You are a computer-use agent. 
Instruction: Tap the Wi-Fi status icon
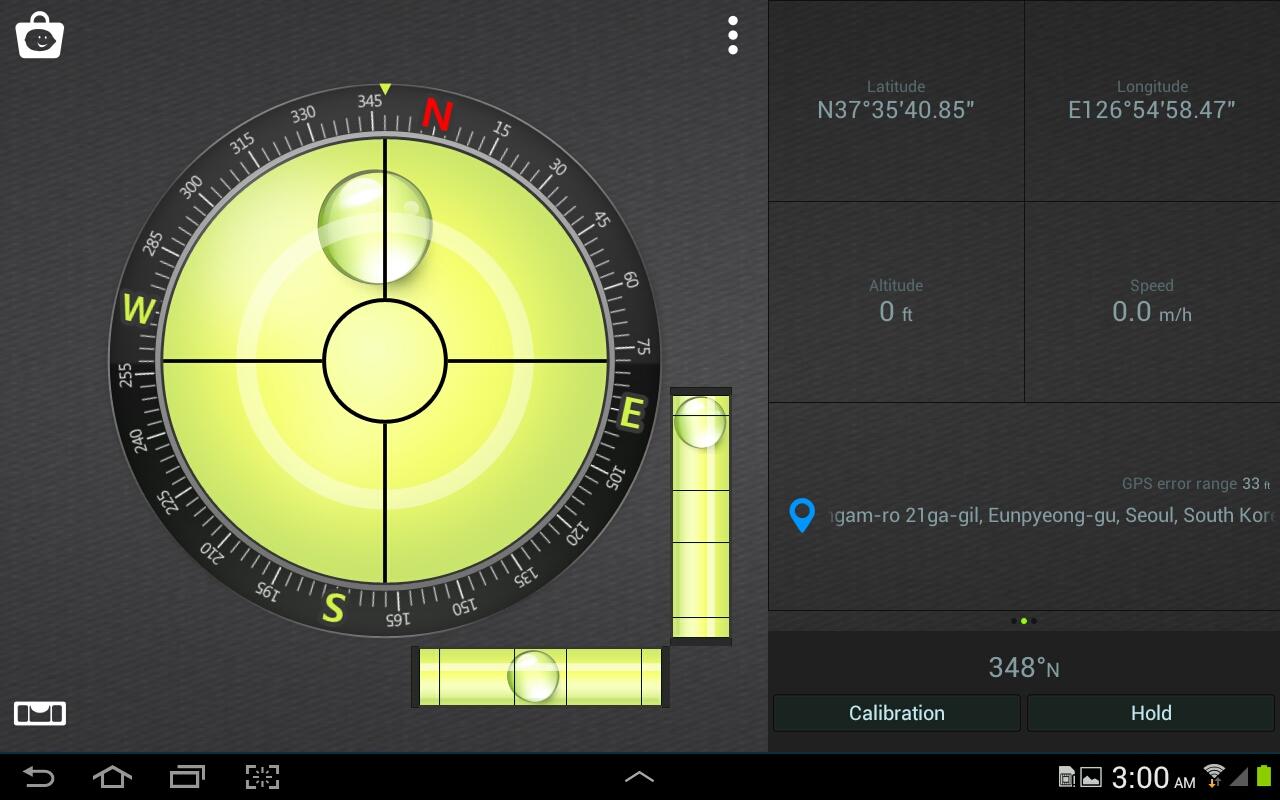point(1213,777)
